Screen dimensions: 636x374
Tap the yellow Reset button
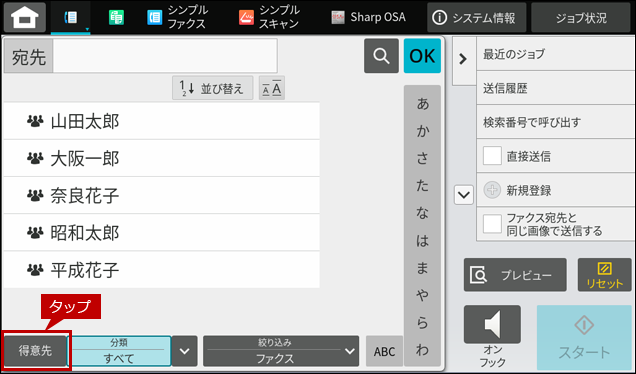(x=604, y=275)
